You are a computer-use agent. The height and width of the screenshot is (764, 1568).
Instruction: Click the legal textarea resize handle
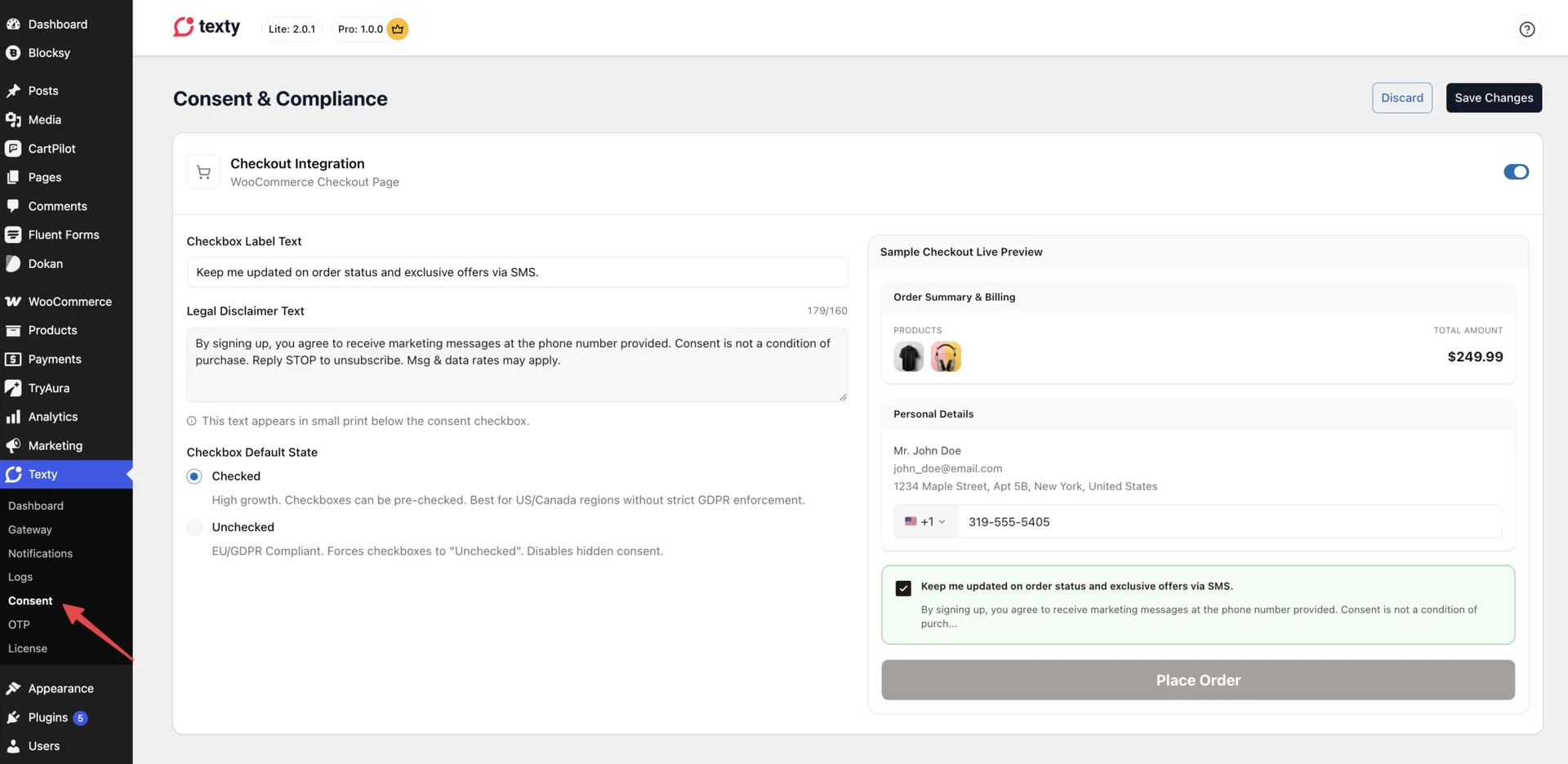(x=843, y=397)
